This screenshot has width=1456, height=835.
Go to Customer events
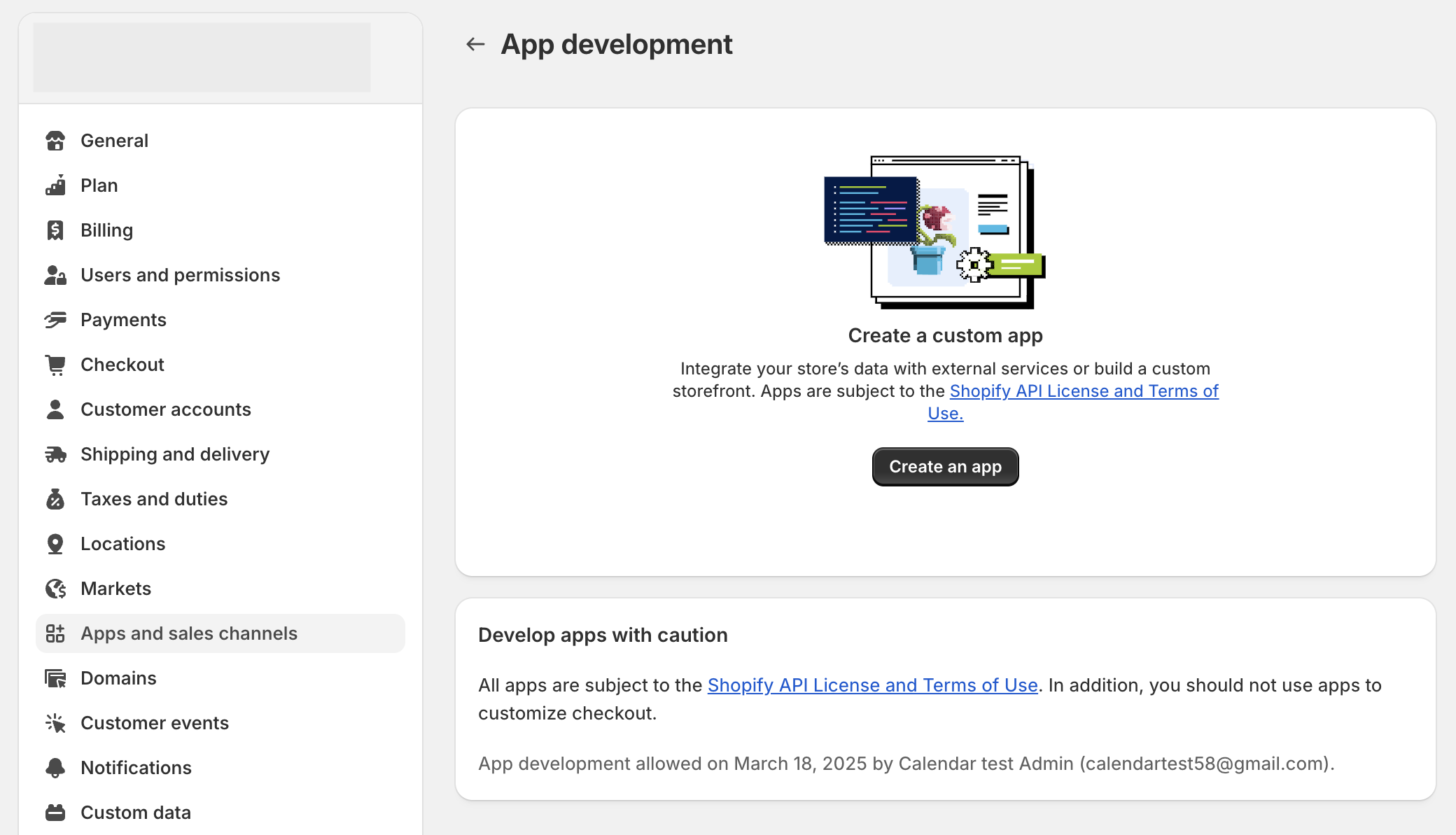point(220,723)
